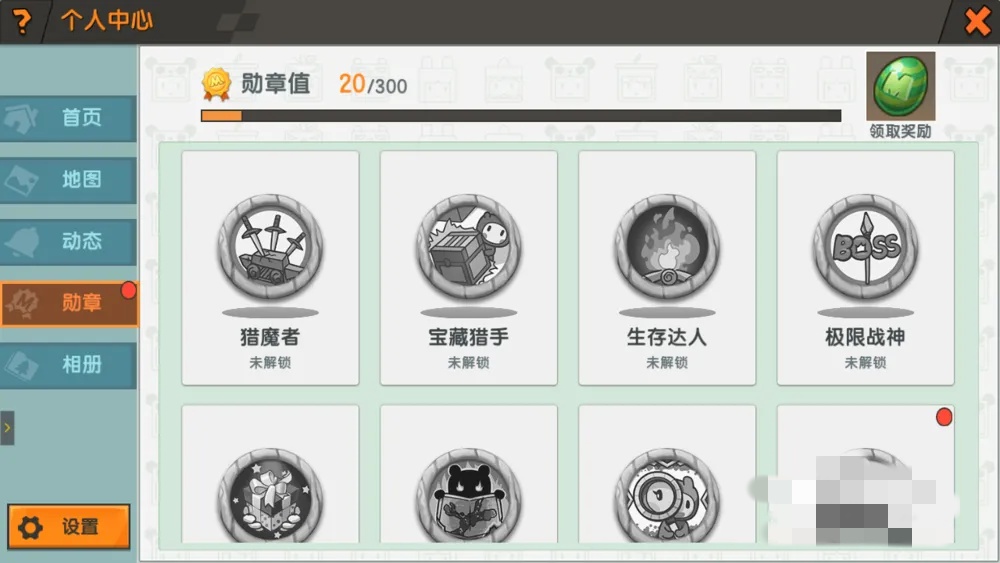
Task: Click the gold medal 勋章值 icon
Action: point(216,84)
